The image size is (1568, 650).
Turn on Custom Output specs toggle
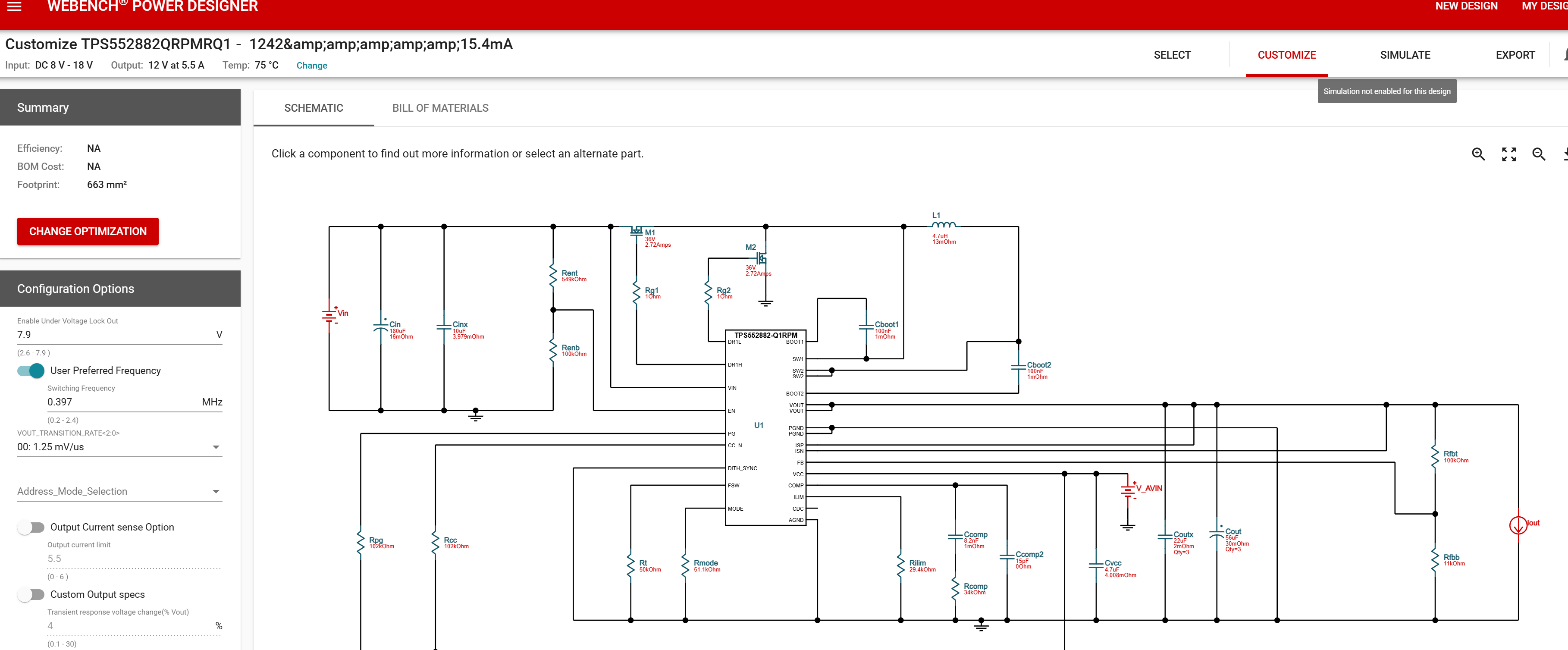coord(31,595)
